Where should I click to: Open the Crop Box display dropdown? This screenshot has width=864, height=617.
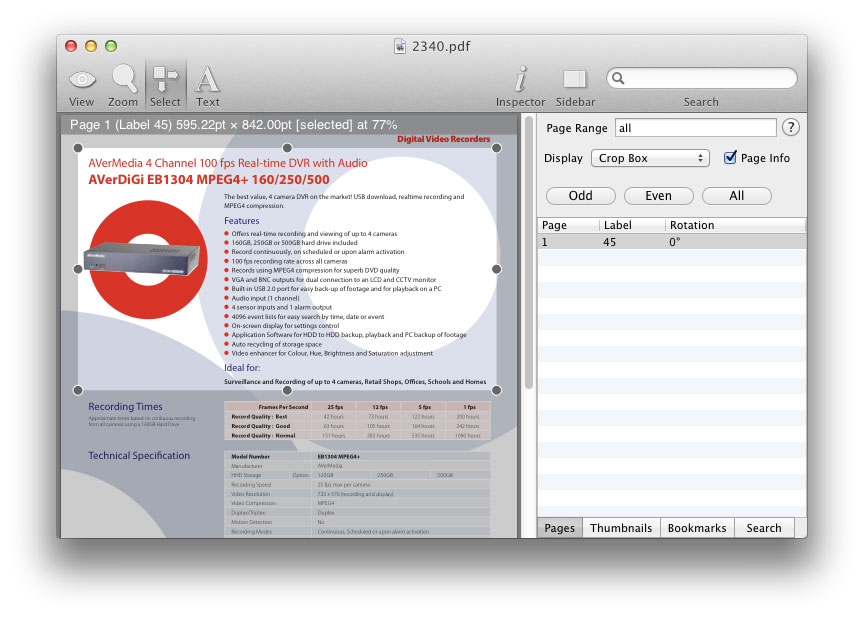[x=650, y=158]
